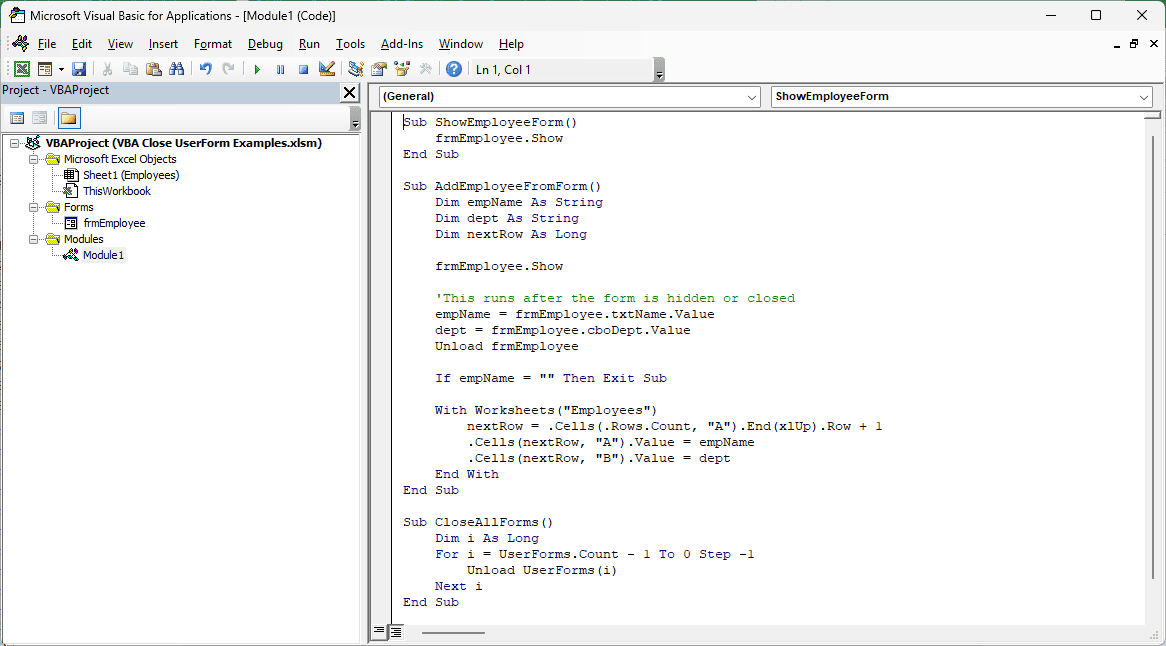Open the Project pane toolbar overflow arrow

coord(355,120)
